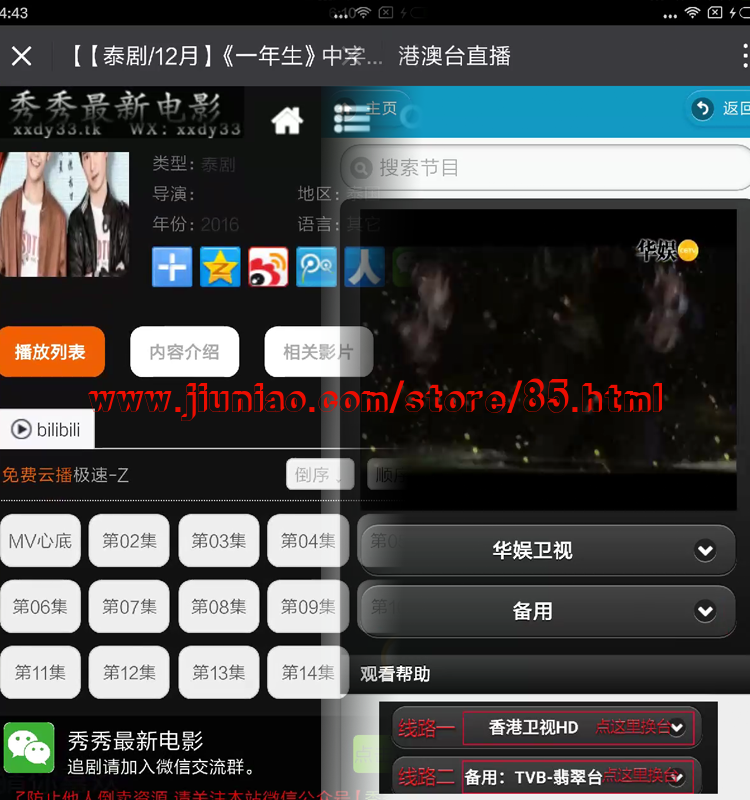Switch to the 内容介绍 tab
The height and width of the screenshot is (800, 750).
tap(185, 352)
